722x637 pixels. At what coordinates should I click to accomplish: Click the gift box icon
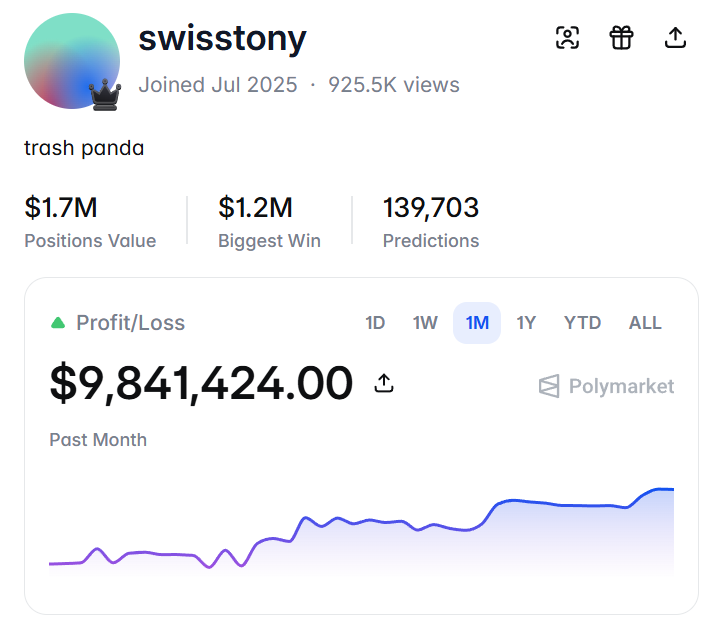point(621,37)
